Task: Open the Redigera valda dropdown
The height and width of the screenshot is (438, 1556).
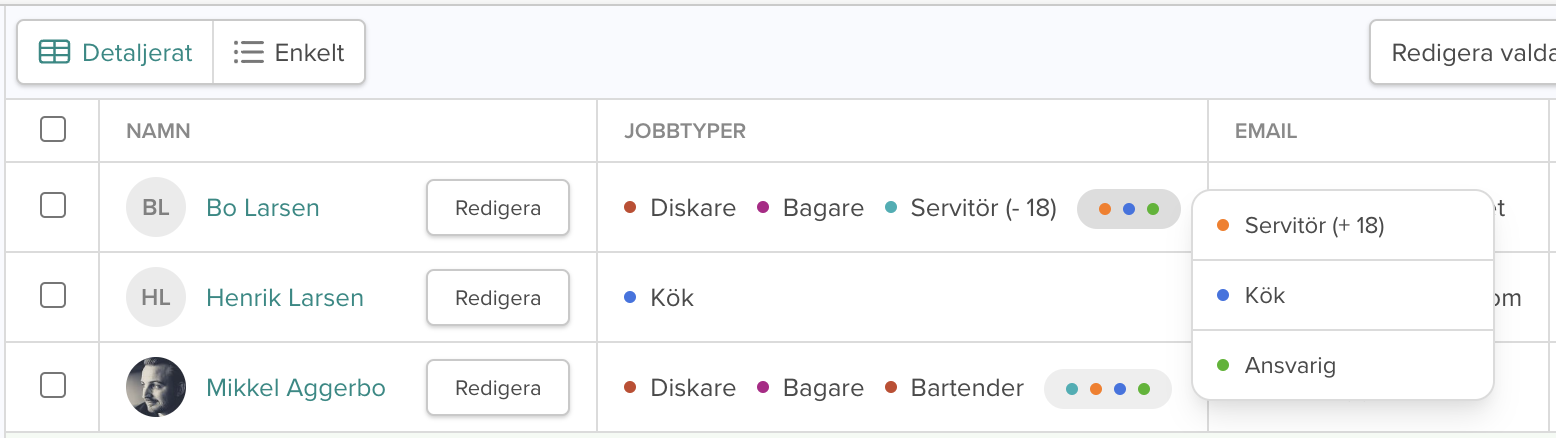Action: [x=1462, y=52]
